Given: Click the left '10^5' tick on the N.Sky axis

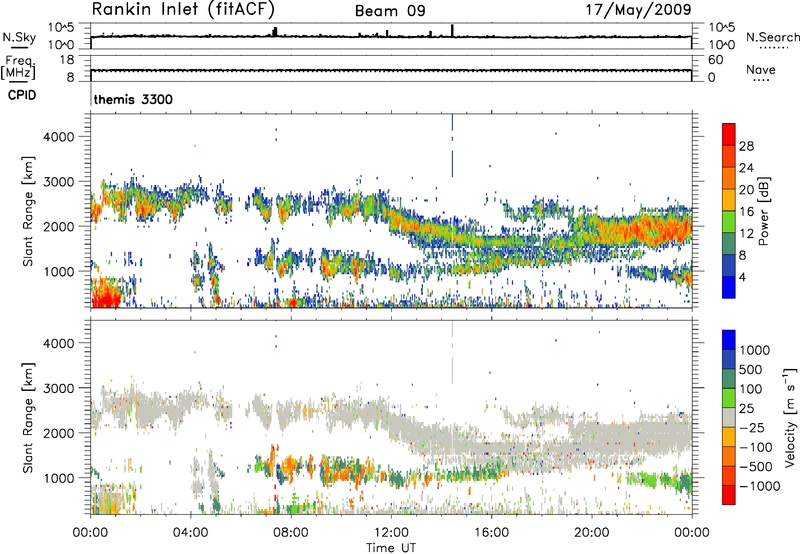Looking at the screenshot, I should (61, 28).
